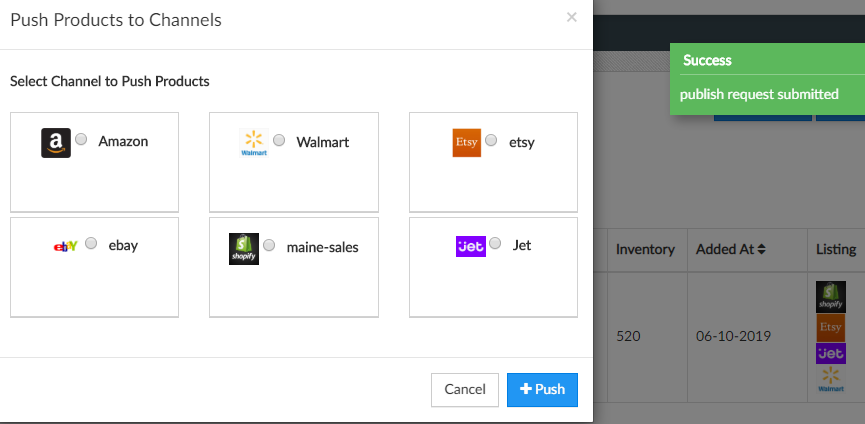The image size is (865, 424).
Task: Click the Shopify logo beside maine-sales
Action: [244, 249]
